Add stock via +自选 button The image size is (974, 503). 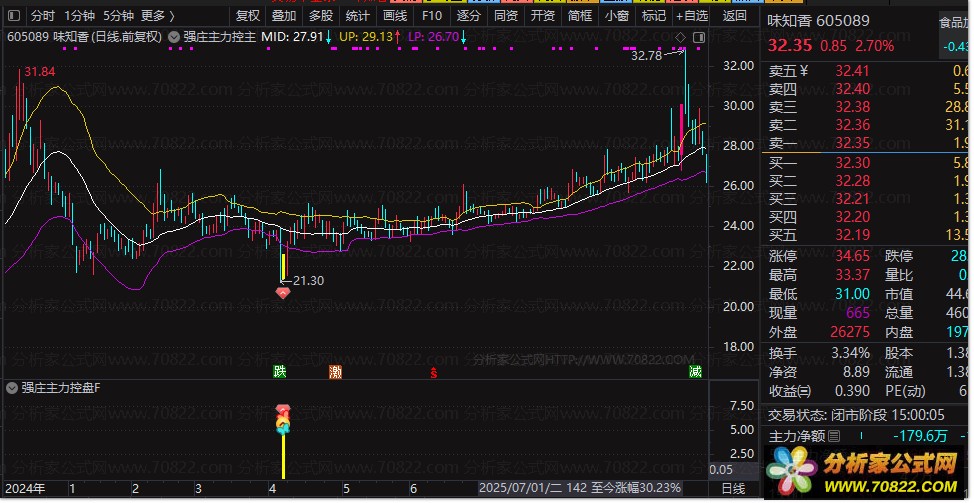pyautogui.click(x=692, y=16)
